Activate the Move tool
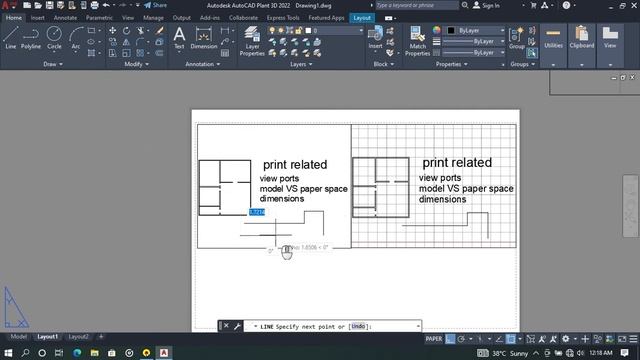Viewport: 640px width, 360px height. coord(113,31)
